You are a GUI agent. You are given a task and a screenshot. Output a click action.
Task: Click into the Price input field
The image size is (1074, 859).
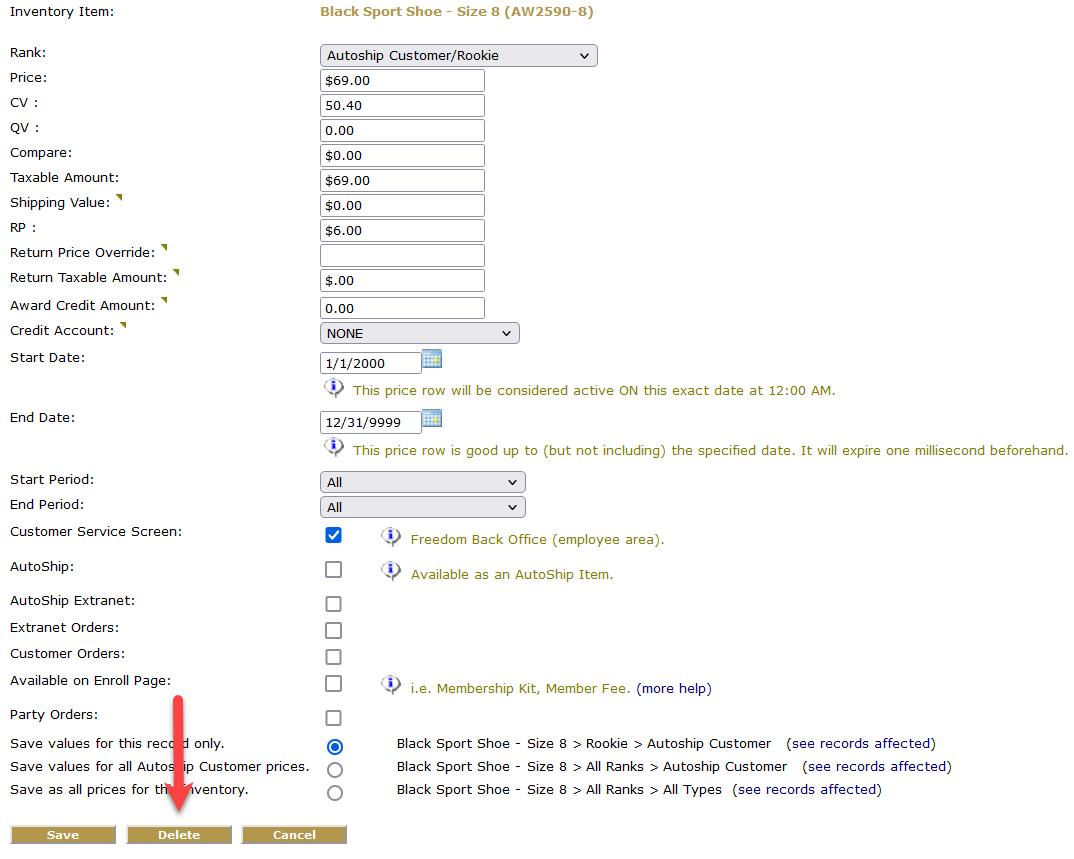(x=402, y=81)
